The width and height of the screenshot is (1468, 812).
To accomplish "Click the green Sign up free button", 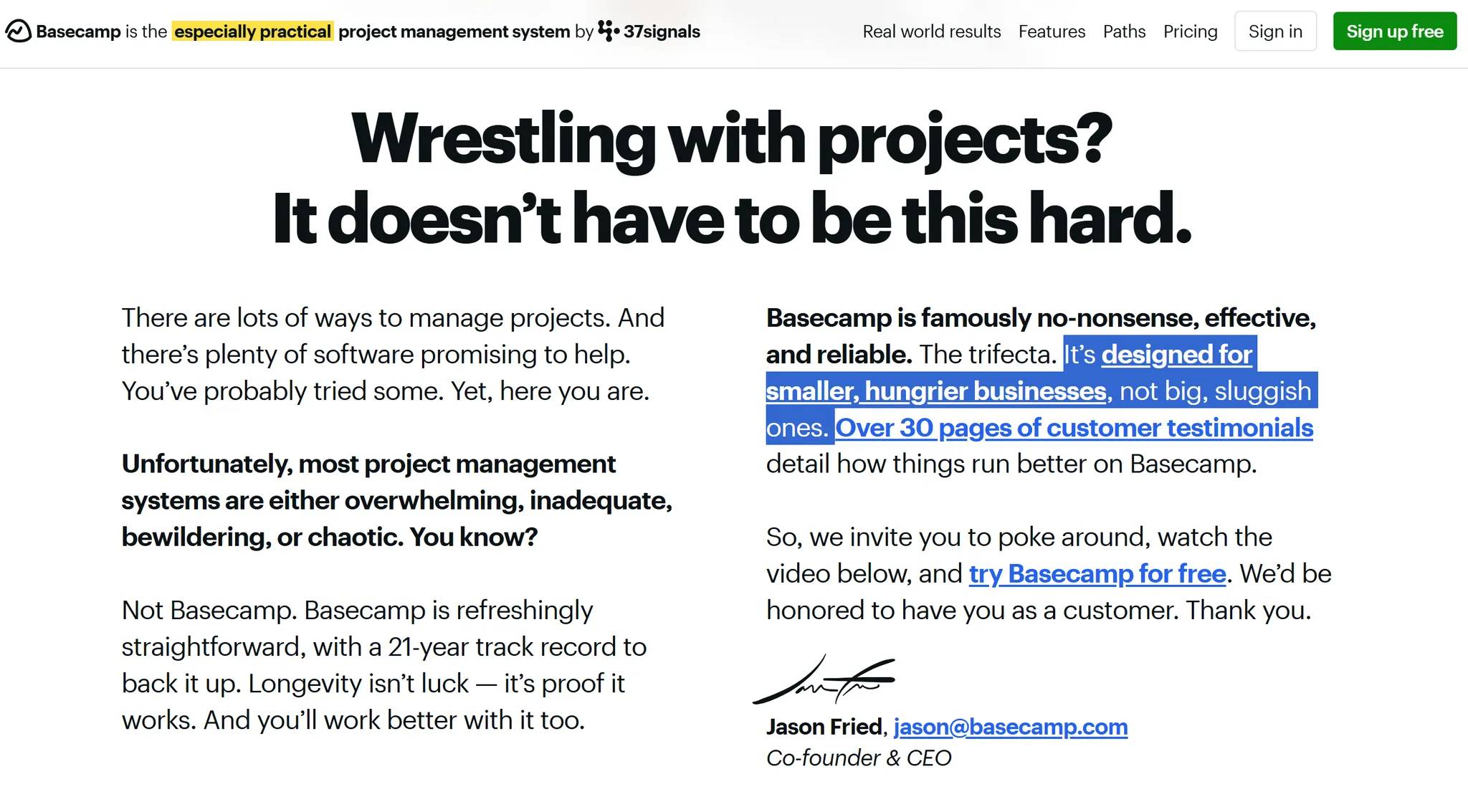I will [1394, 32].
